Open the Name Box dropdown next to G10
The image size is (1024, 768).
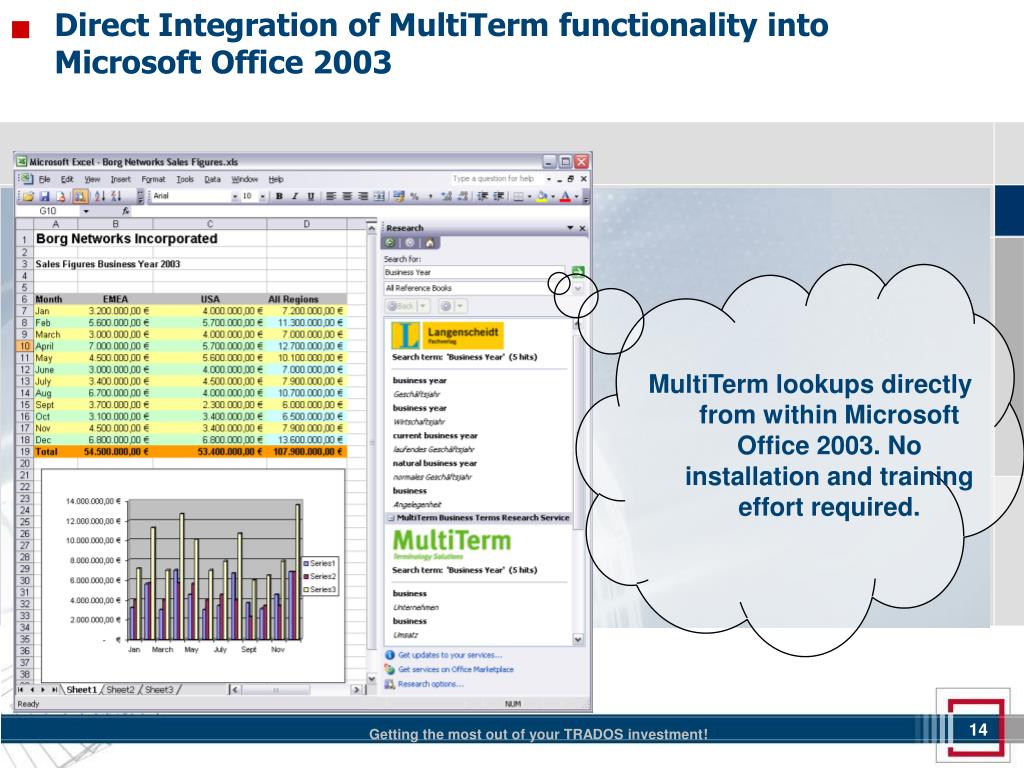(x=86, y=211)
